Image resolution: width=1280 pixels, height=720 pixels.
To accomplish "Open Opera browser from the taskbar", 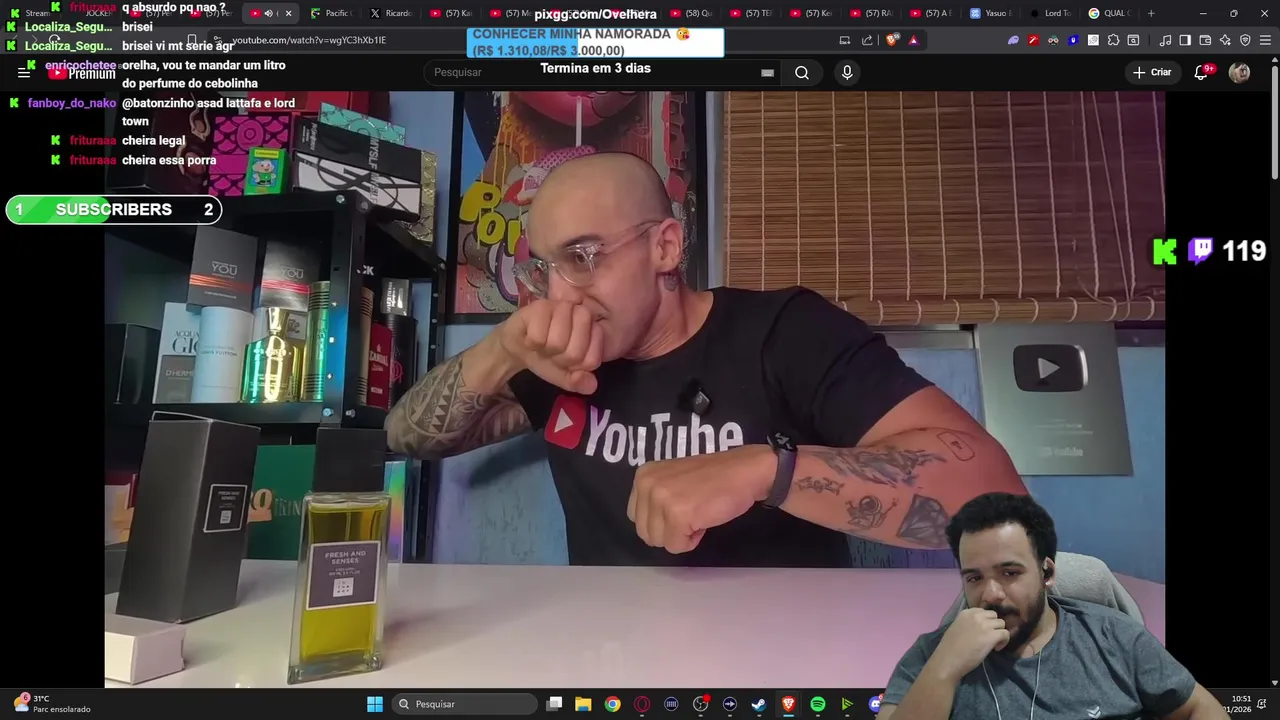I will coord(642,704).
